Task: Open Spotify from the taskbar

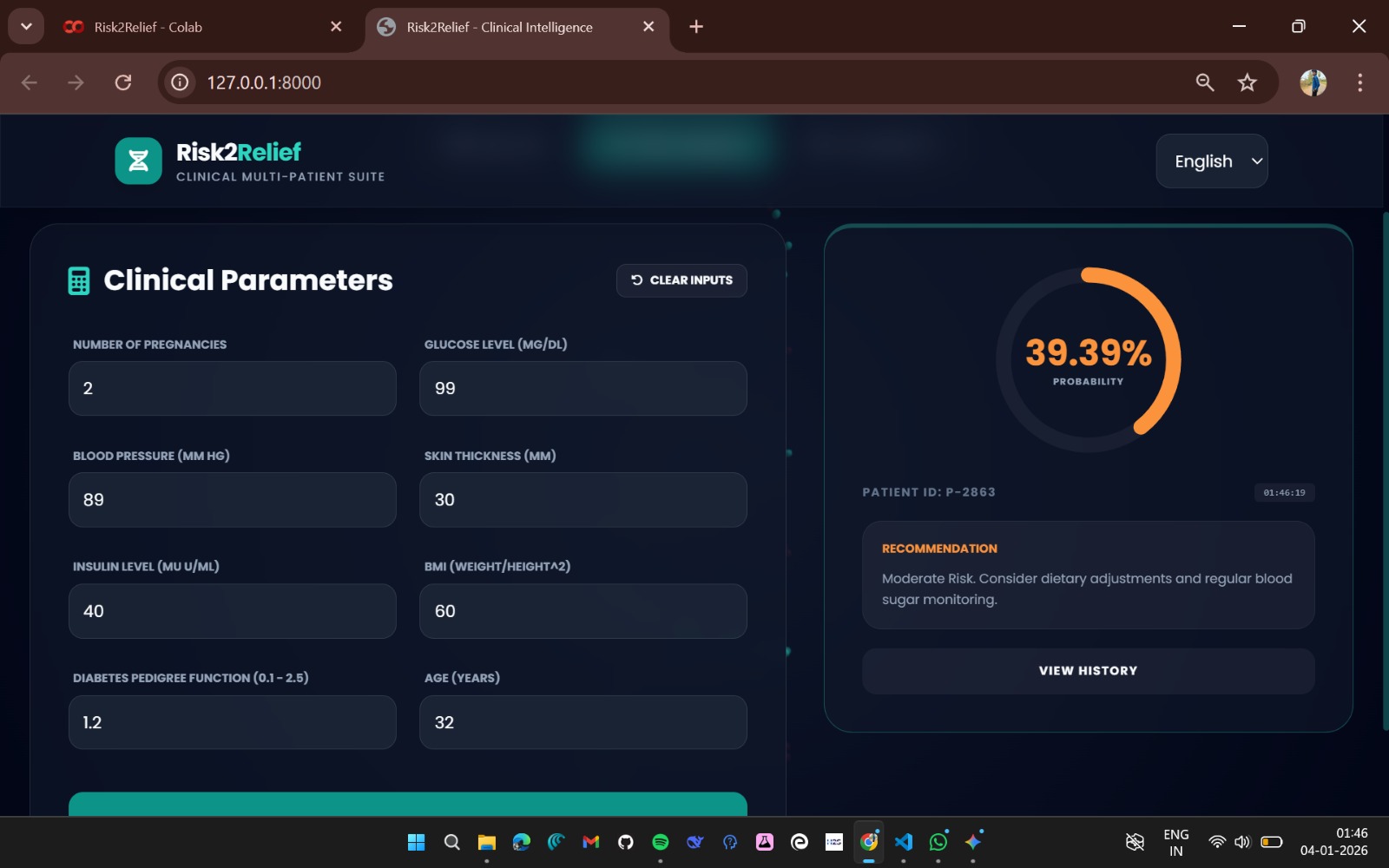Action: (x=660, y=842)
